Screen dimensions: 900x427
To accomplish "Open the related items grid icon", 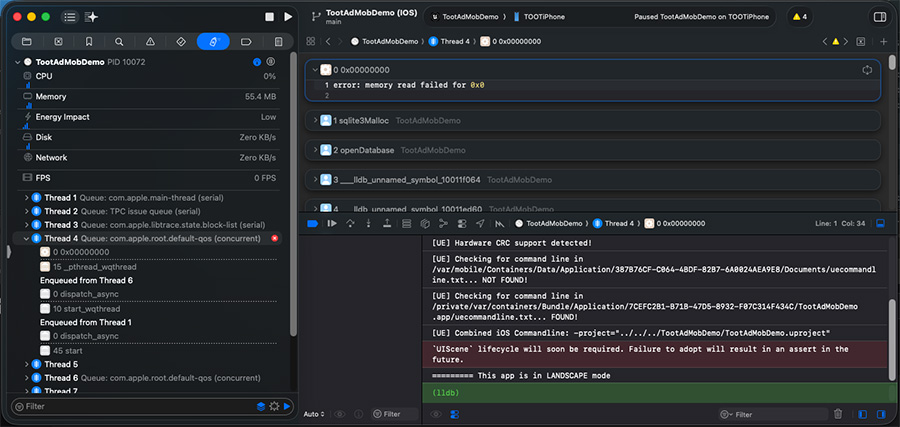I will (x=311, y=41).
